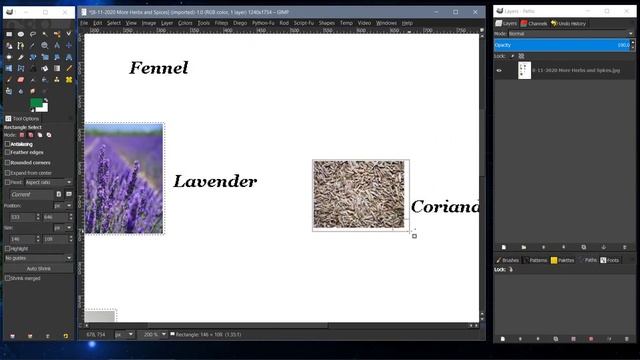Select the Pencil tool
This screenshot has width=640, height=360.
coord(69,68)
